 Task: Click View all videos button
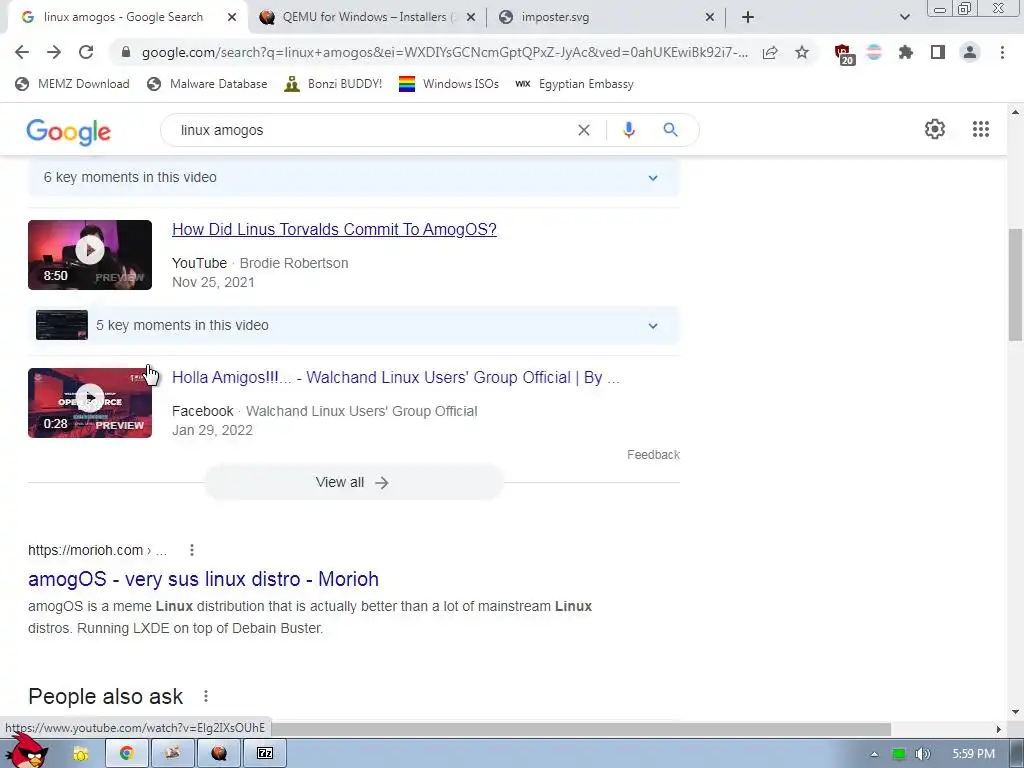tap(354, 482)
